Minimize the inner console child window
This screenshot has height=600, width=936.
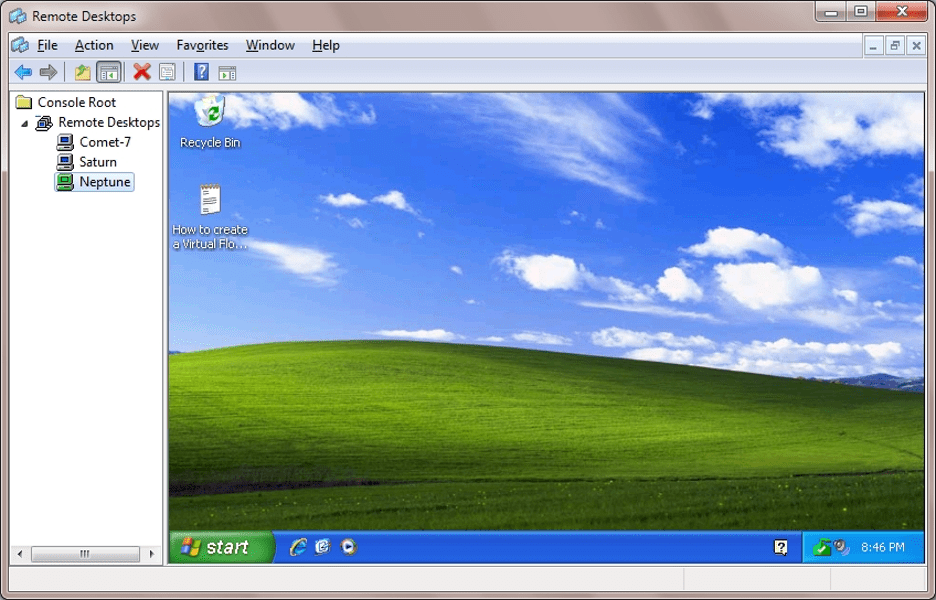(x=873, y=46)
